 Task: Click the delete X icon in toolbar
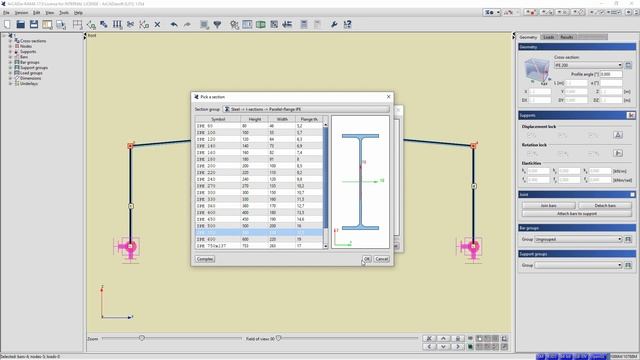[157, 24]
